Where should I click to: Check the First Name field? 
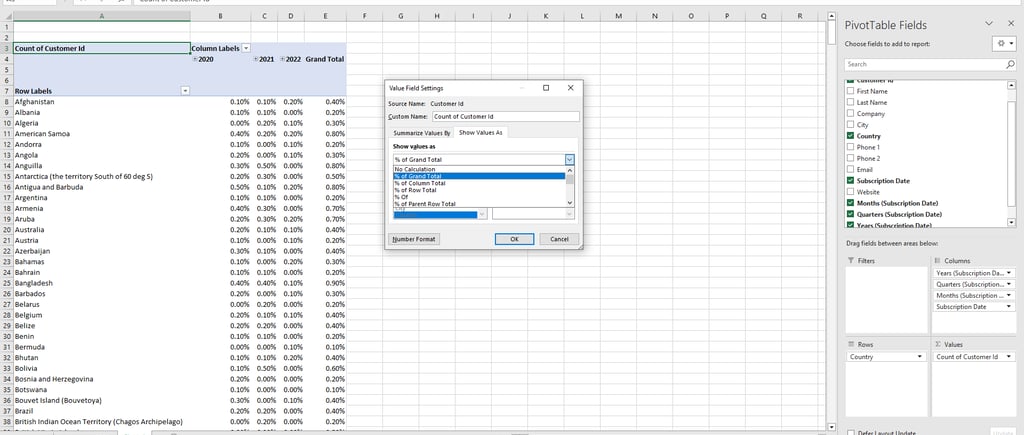tap(850, 91)
